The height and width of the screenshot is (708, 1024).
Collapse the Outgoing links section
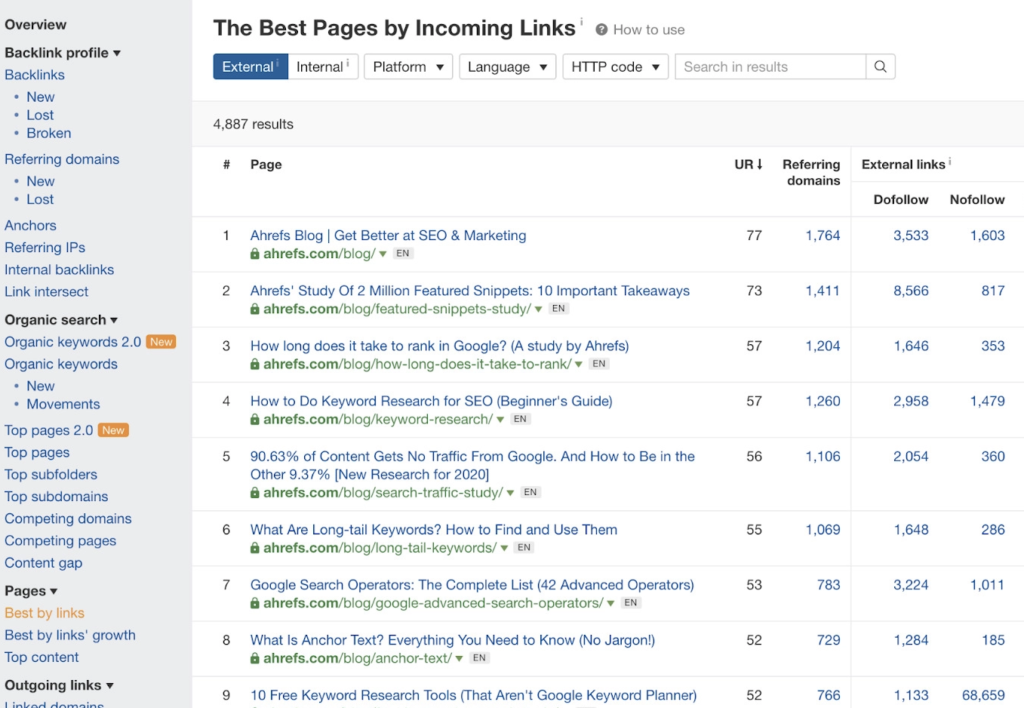[x=59, y=685]
